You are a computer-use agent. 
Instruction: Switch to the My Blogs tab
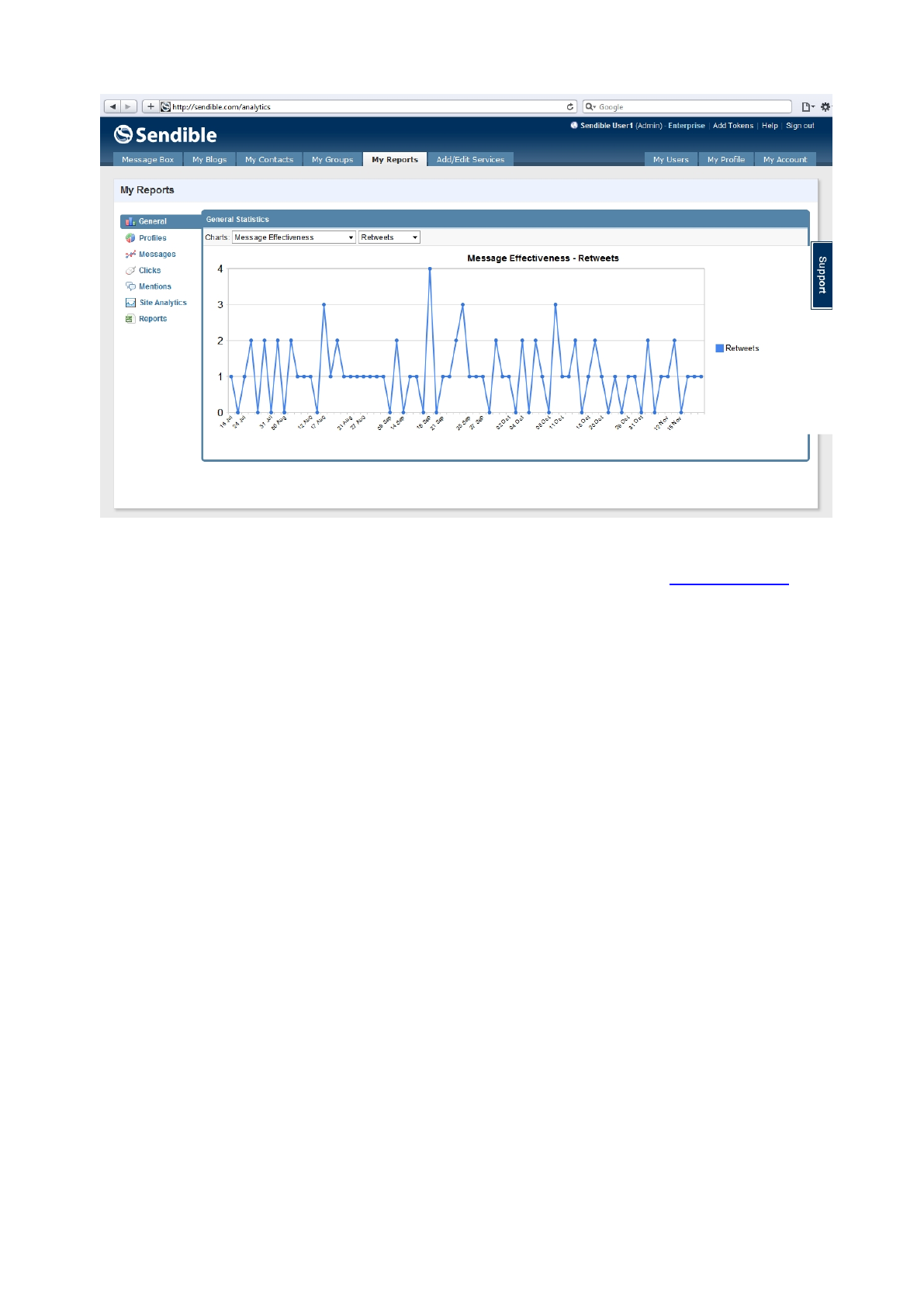coord(209,159)
